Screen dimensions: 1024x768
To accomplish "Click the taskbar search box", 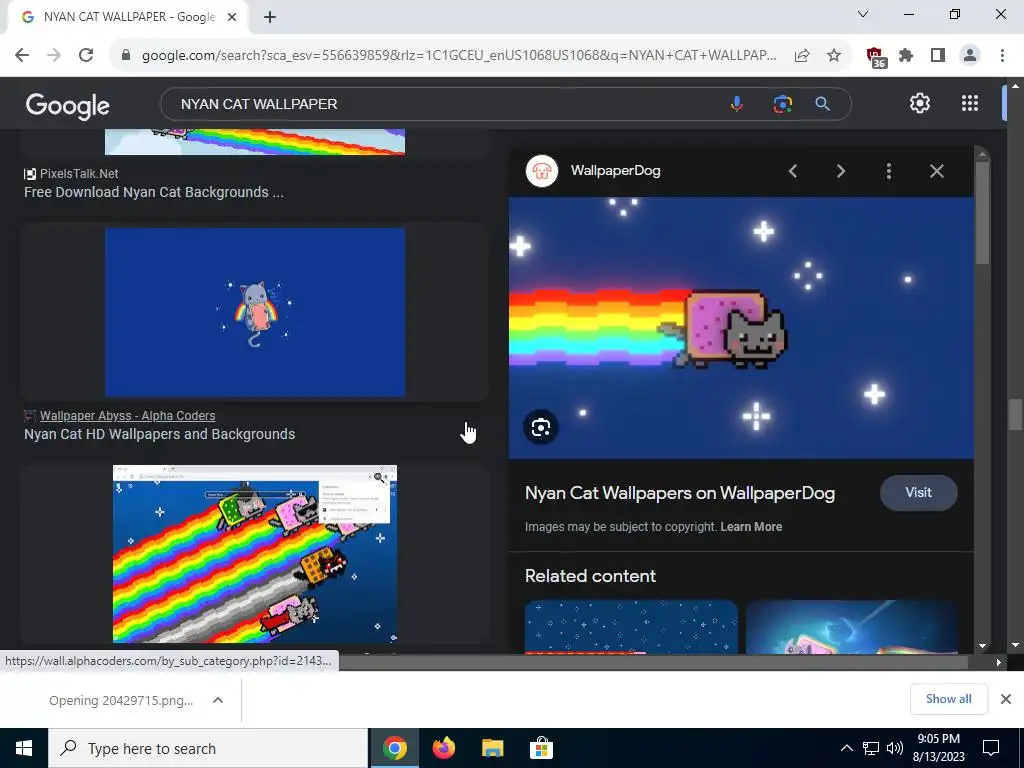I will click(x=208, y=748).
